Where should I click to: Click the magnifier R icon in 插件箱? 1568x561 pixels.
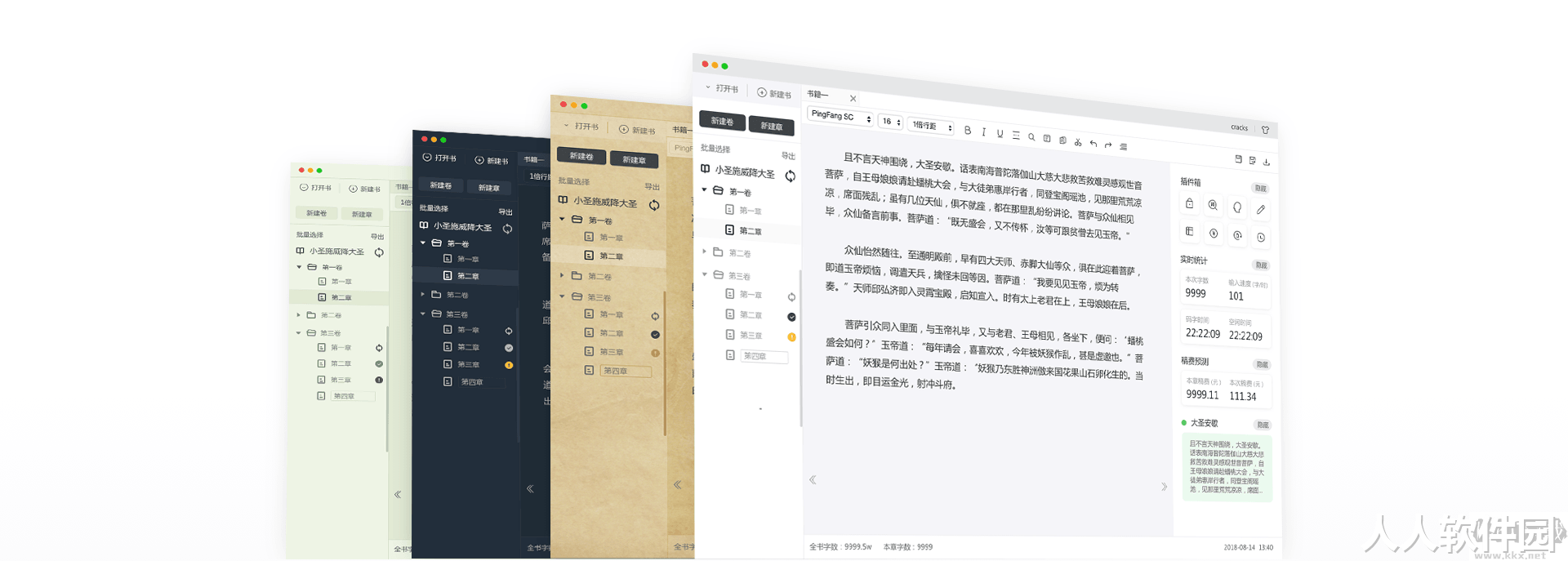1213,206
